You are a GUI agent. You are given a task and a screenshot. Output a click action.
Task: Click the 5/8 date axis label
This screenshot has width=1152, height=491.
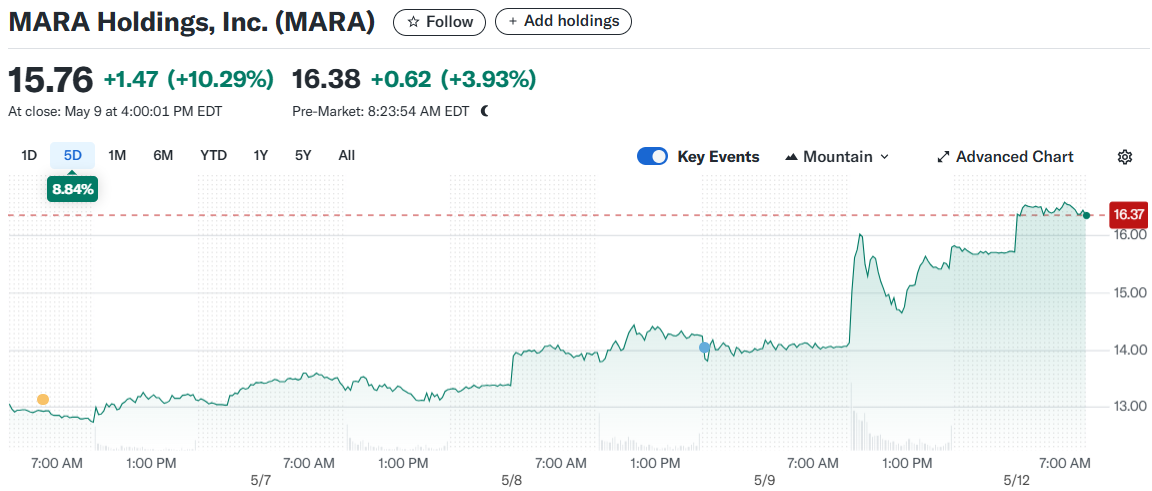(512, 481)
